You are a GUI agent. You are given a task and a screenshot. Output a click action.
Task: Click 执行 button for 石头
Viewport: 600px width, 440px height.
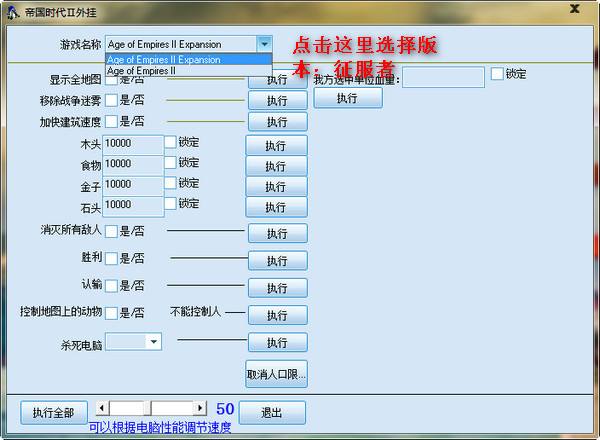coord(276,207)
